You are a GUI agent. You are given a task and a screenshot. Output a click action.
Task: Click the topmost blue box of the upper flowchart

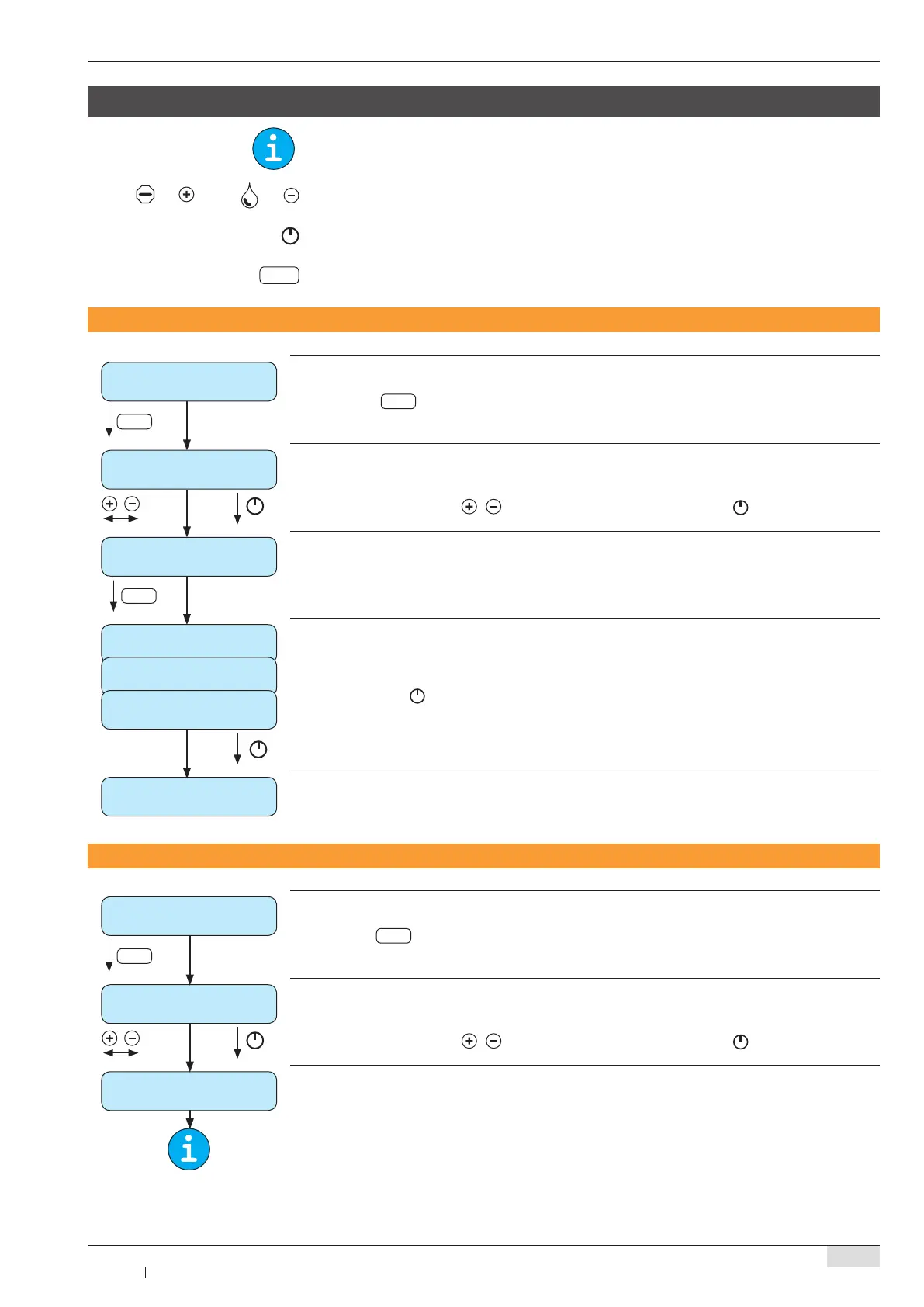[189, 382]
